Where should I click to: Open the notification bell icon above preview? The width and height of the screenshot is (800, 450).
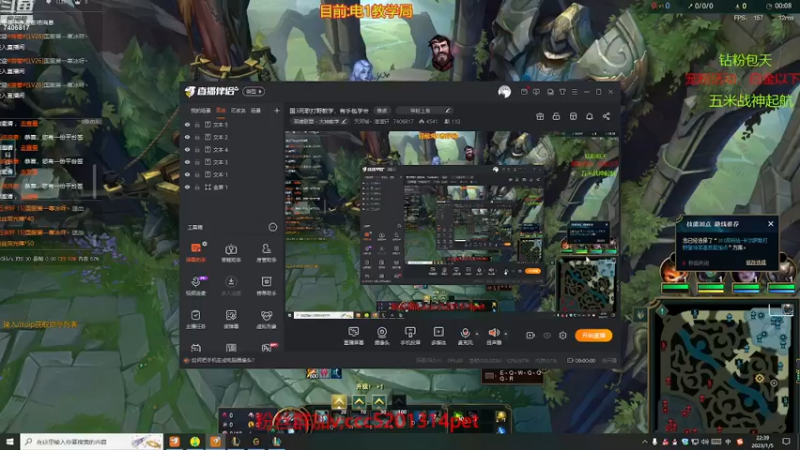point(589,116)
